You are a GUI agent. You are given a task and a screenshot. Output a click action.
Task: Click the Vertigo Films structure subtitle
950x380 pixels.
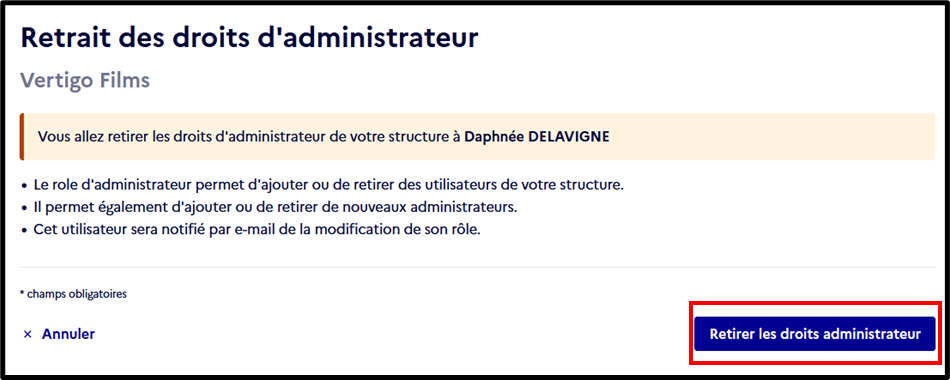pyautogui.click(x=85, y=81)
